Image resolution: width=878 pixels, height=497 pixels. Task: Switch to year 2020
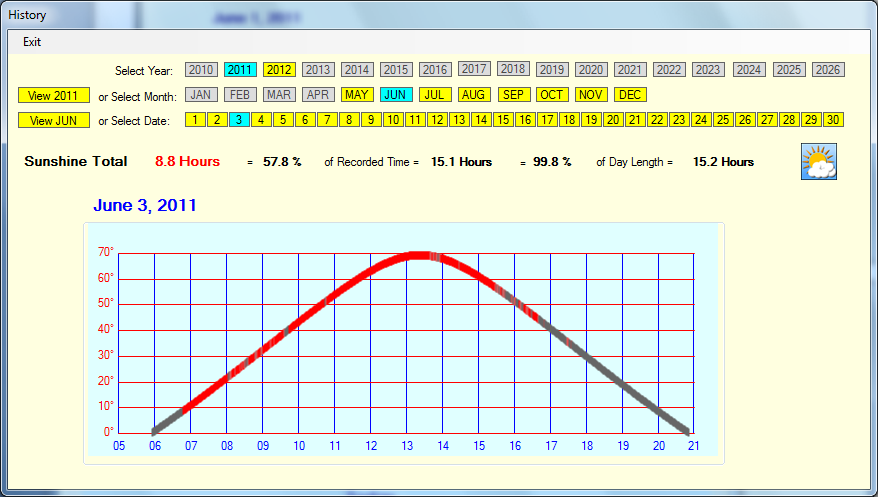pyautogui.click(x=591, y=70)
